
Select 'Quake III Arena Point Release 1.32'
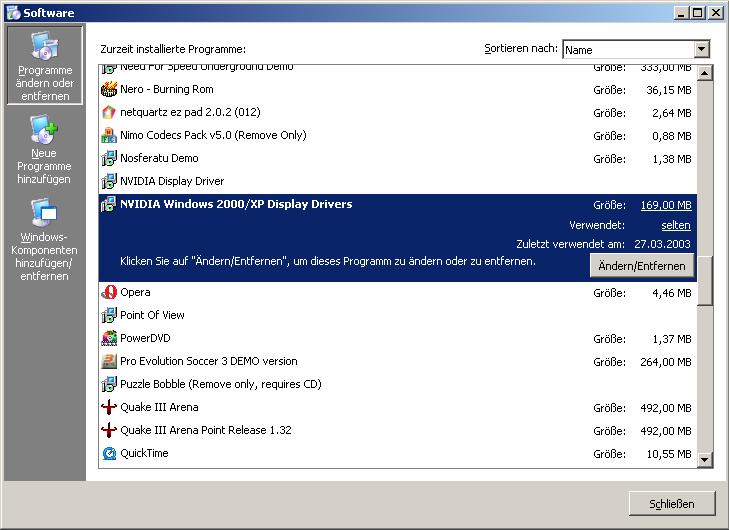click(x=398, y=430)
